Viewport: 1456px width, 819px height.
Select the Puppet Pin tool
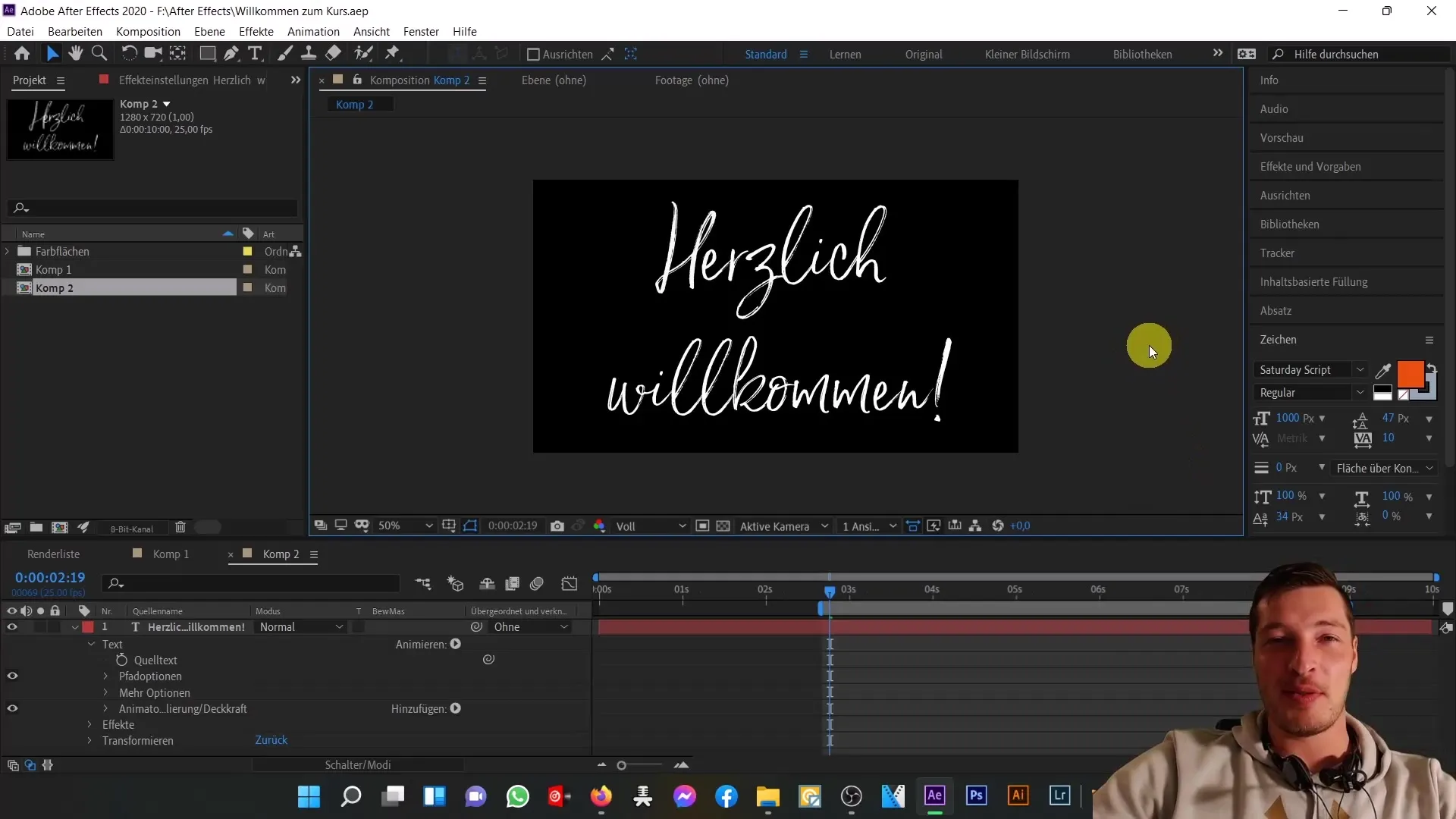pyautogui.click(x=392, y=53)
